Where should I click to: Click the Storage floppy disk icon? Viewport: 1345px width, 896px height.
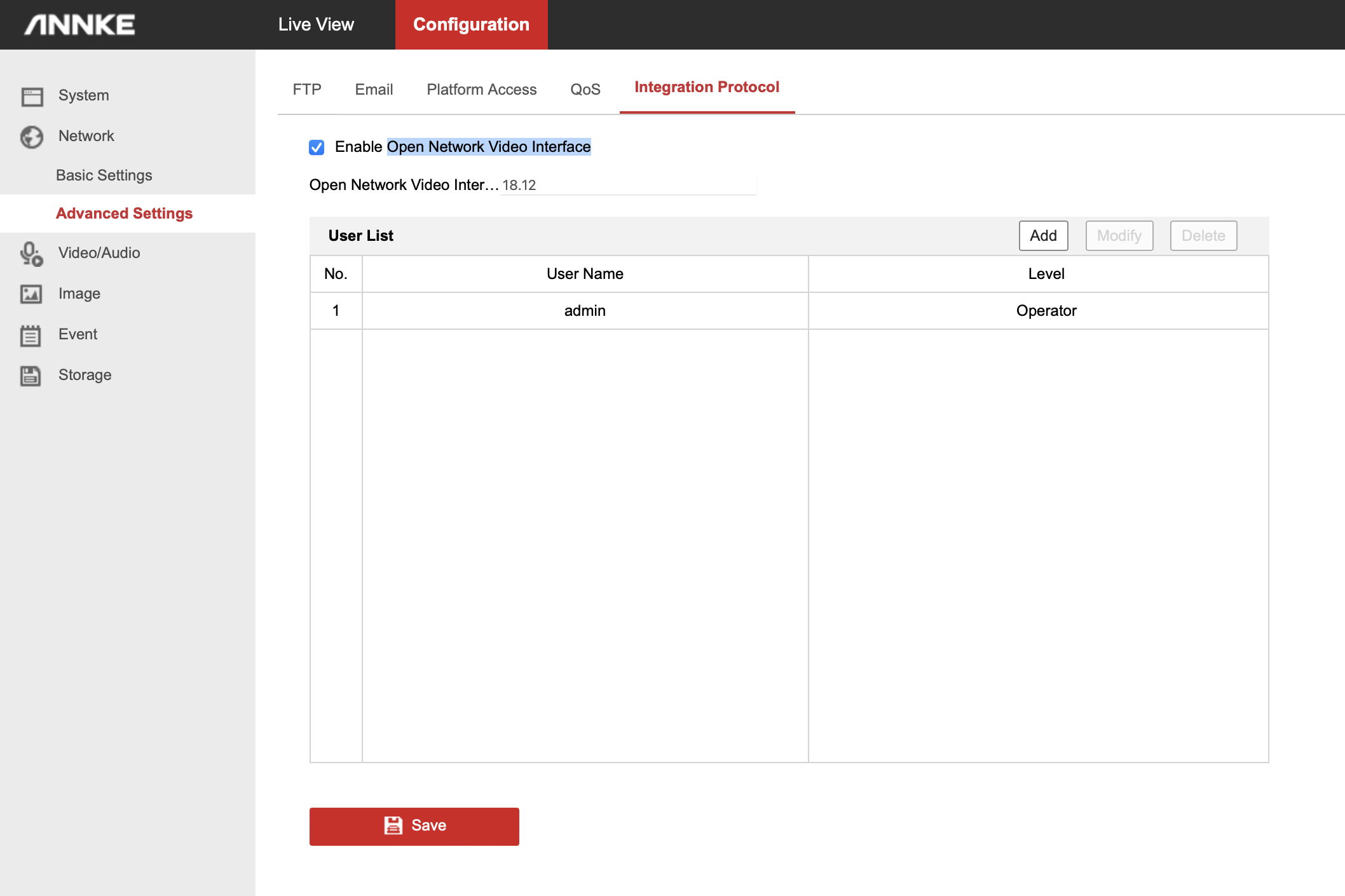[x=31, y=376]
